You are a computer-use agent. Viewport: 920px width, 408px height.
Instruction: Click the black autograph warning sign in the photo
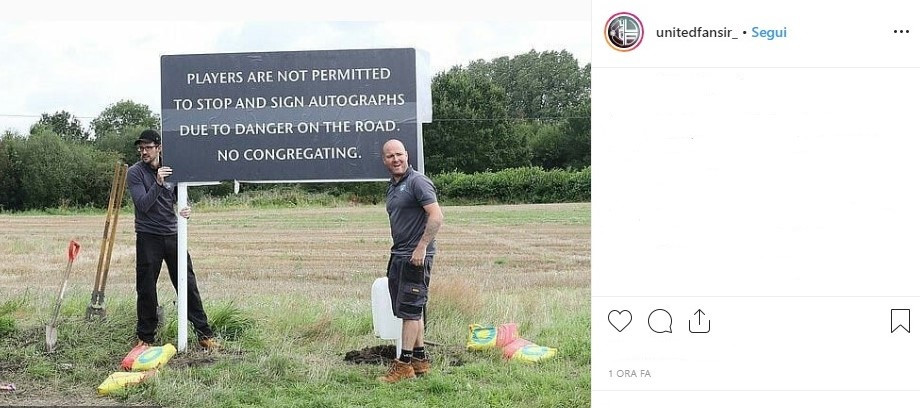(x=289, y=115)
